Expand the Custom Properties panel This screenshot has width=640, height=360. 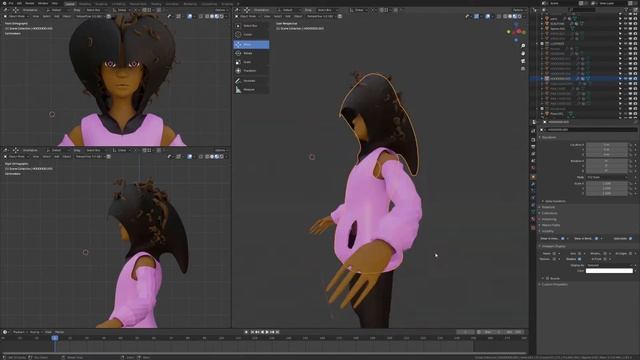pyautogui.click(x=553, y=284)
